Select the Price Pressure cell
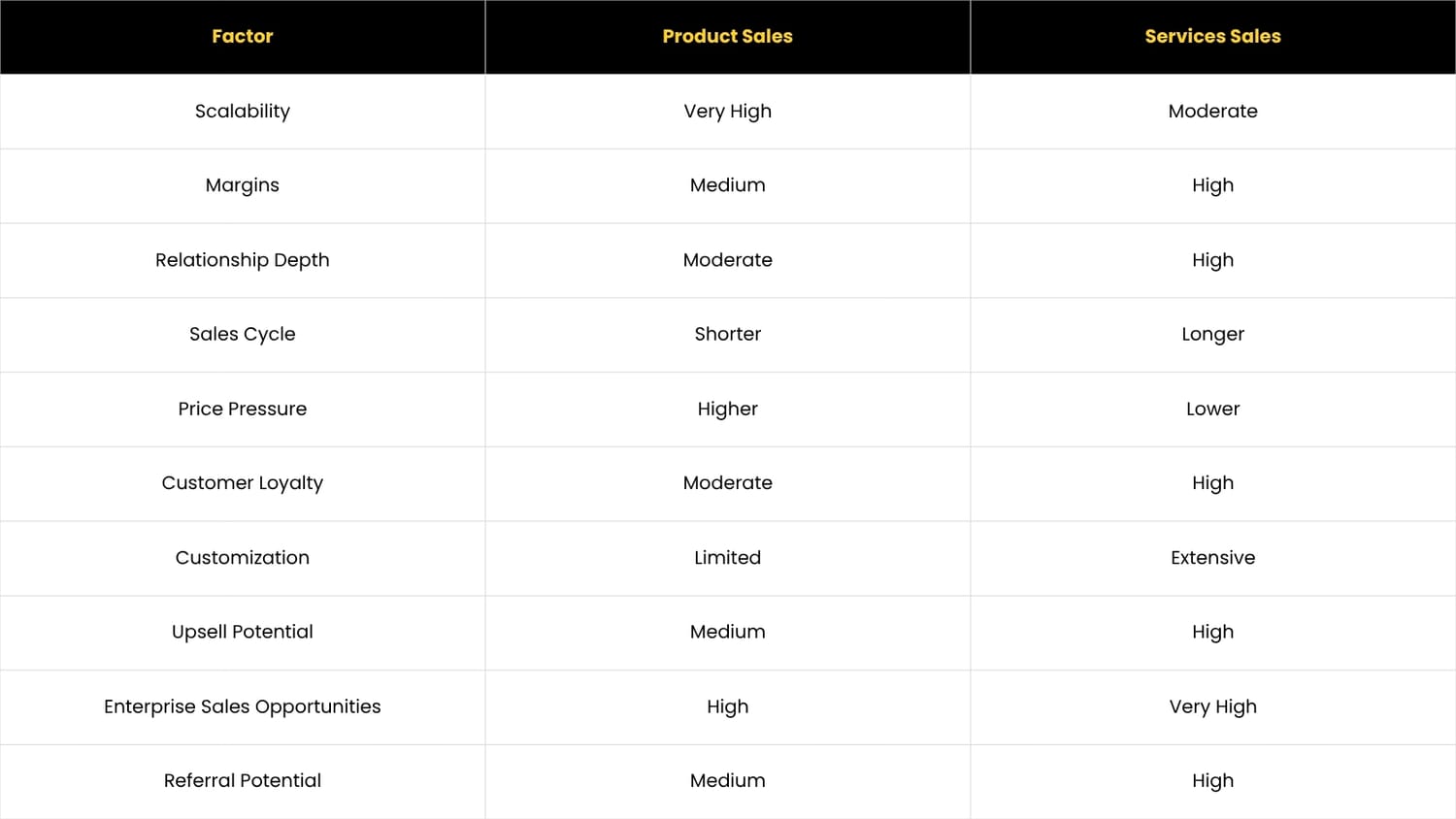This screenshot has height=819, width=1456. [x=243, y=409]
